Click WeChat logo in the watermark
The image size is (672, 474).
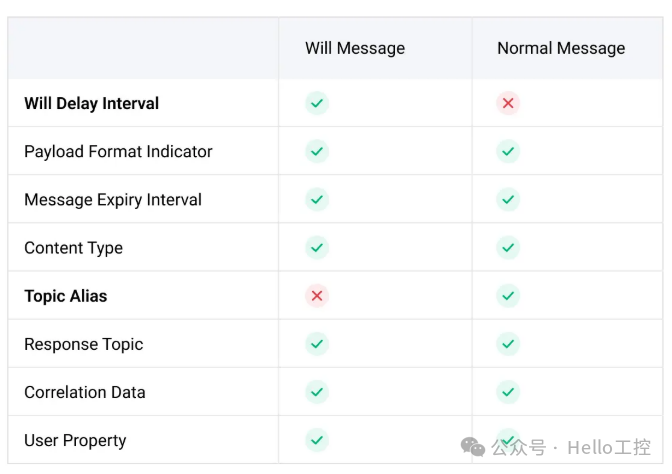tap(473, 447)
